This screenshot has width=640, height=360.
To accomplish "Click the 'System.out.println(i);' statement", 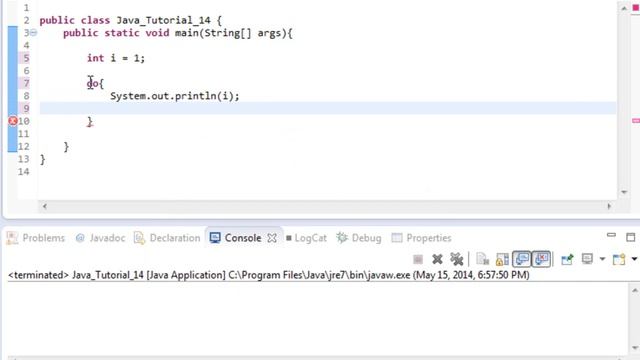I will (x=175, y=96).
